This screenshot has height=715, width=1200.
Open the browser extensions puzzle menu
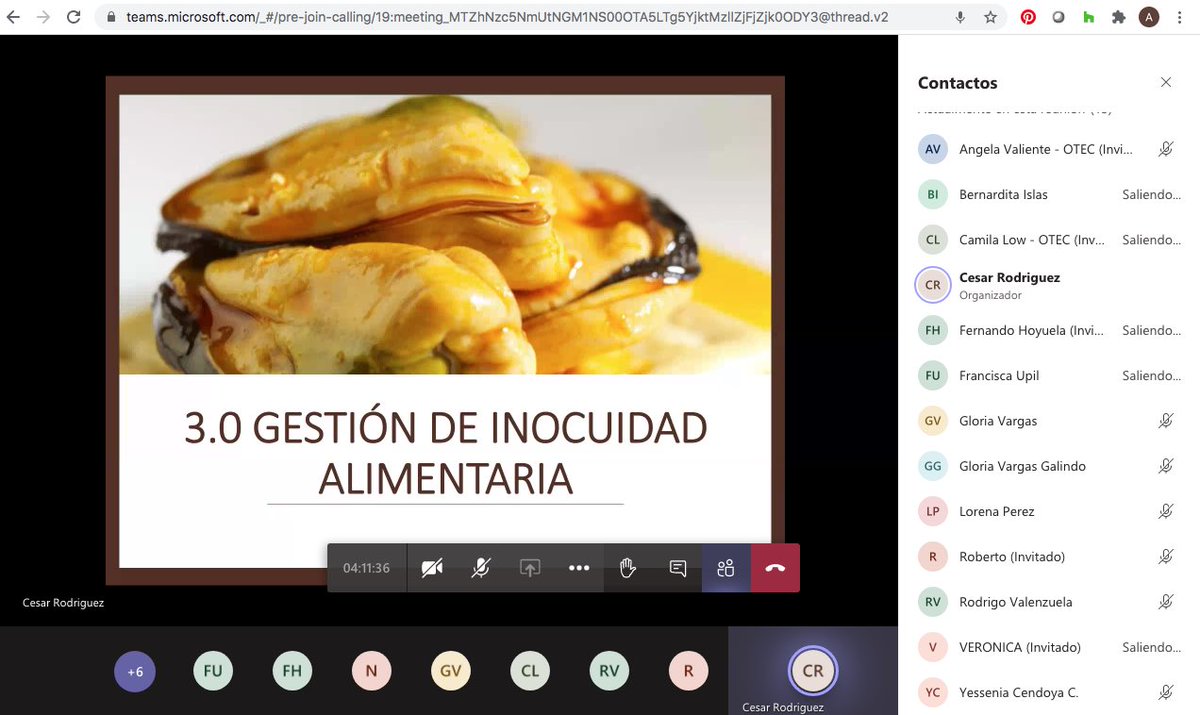click(x=1119, y=17)
